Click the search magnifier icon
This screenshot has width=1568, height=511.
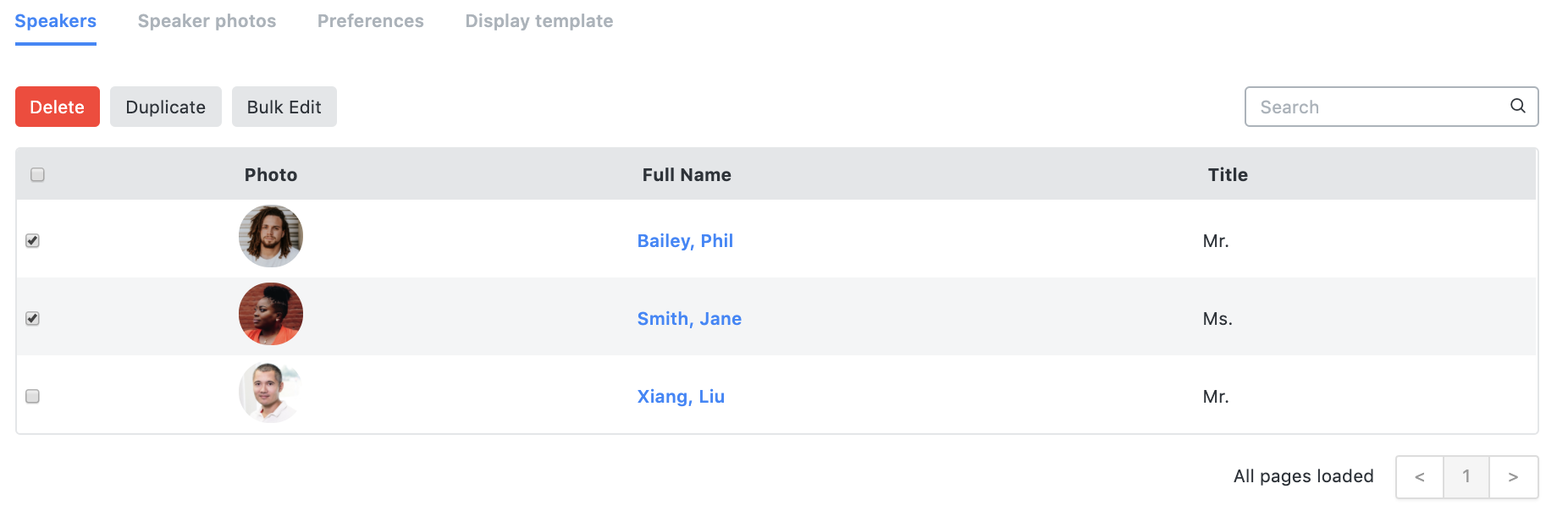pos(1518,106)
